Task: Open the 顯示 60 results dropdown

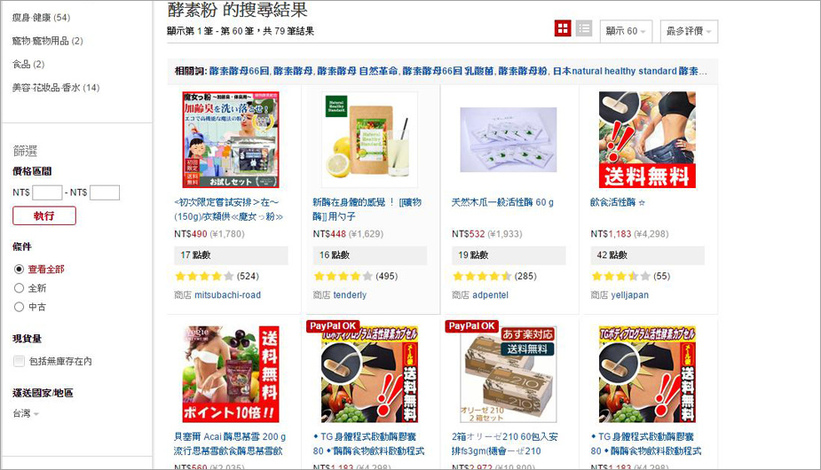Action: [x=626, y=31]
